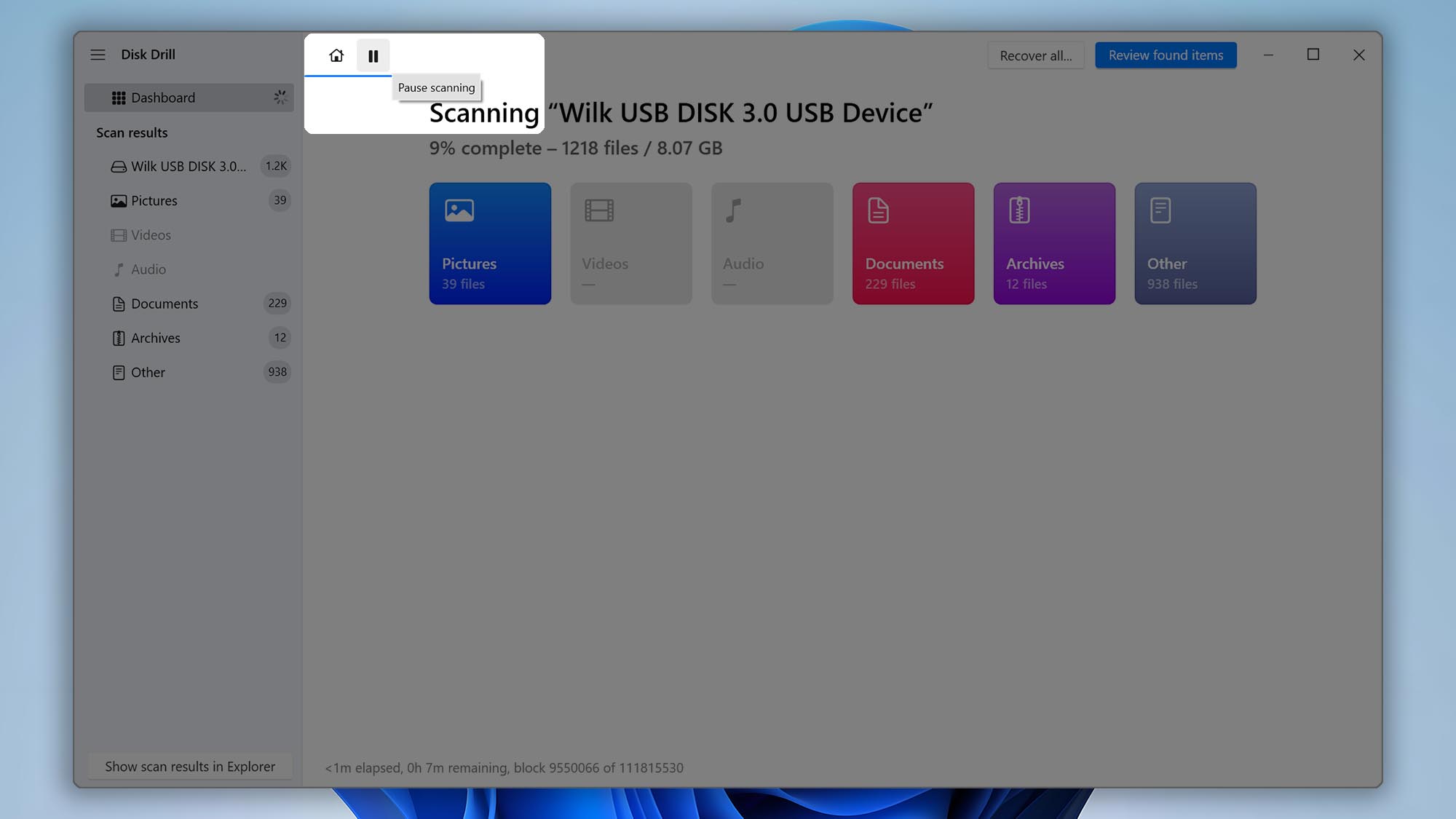Open the Pictures tile showing 39 files
This screenshot has width=1456, height=819.
point(490,243)
